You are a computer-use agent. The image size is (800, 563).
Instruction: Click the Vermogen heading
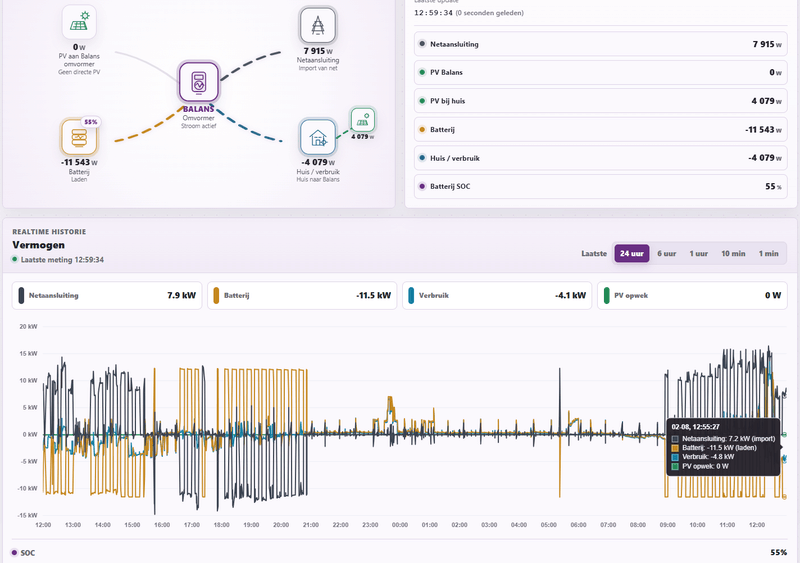39,245
